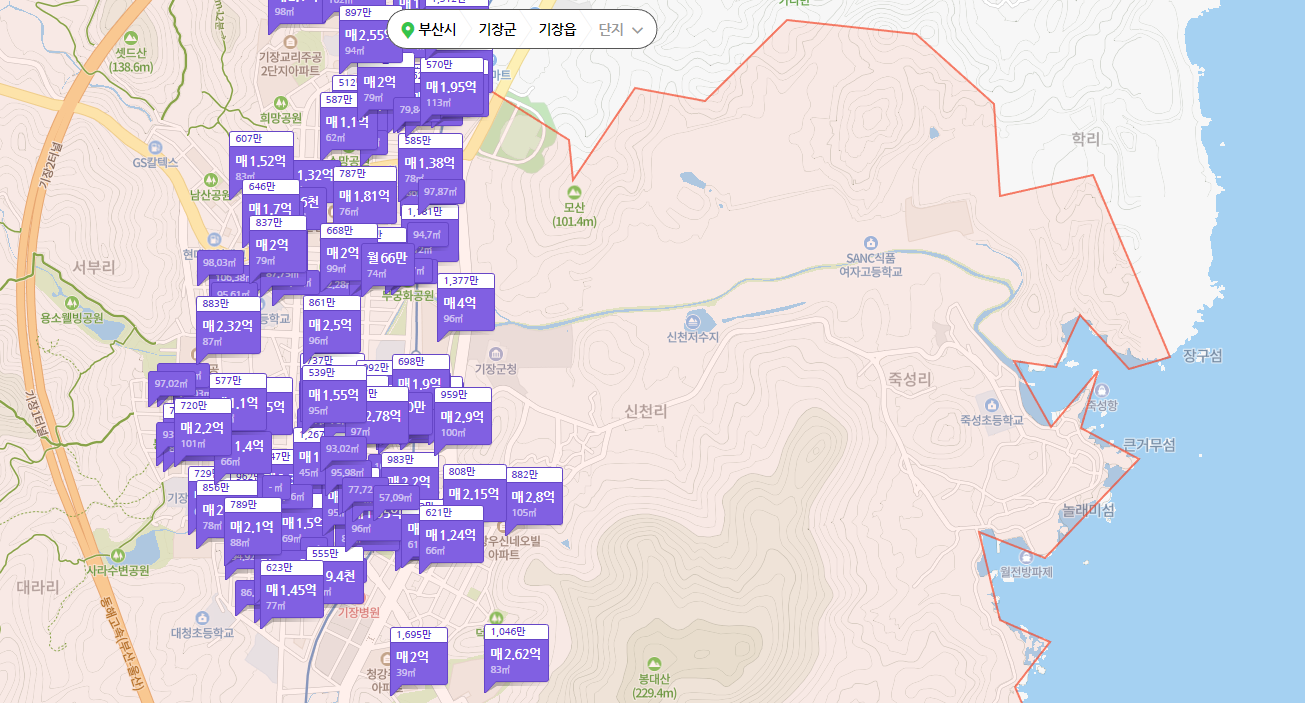Open the 기장군 district selector
Screen dimensions: 1305x703
tap(497, 30)
